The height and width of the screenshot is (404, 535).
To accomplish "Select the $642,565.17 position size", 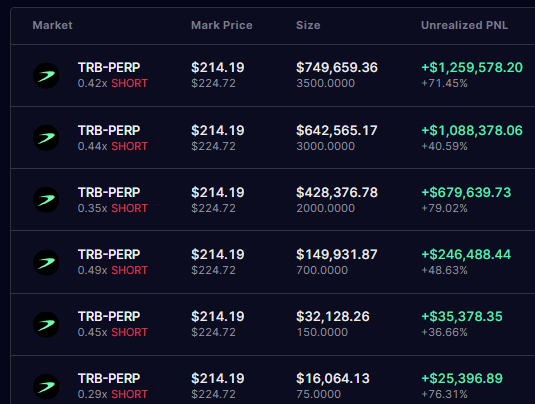I will tap(337, 130).
